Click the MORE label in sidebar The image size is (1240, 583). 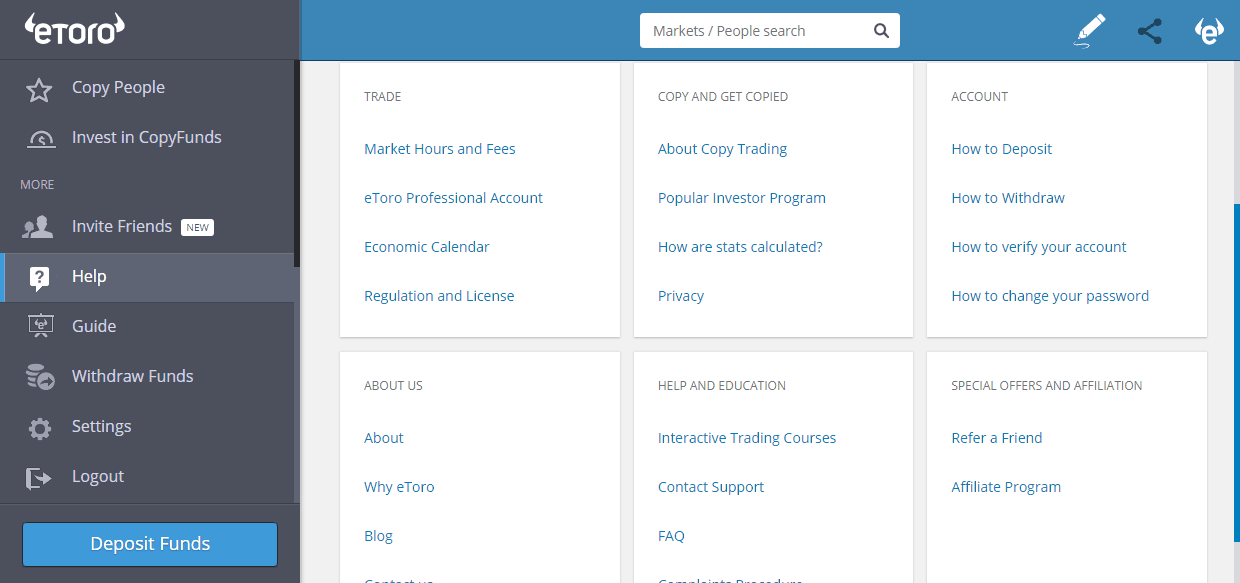pyautogui.click(x=37, y=185)
